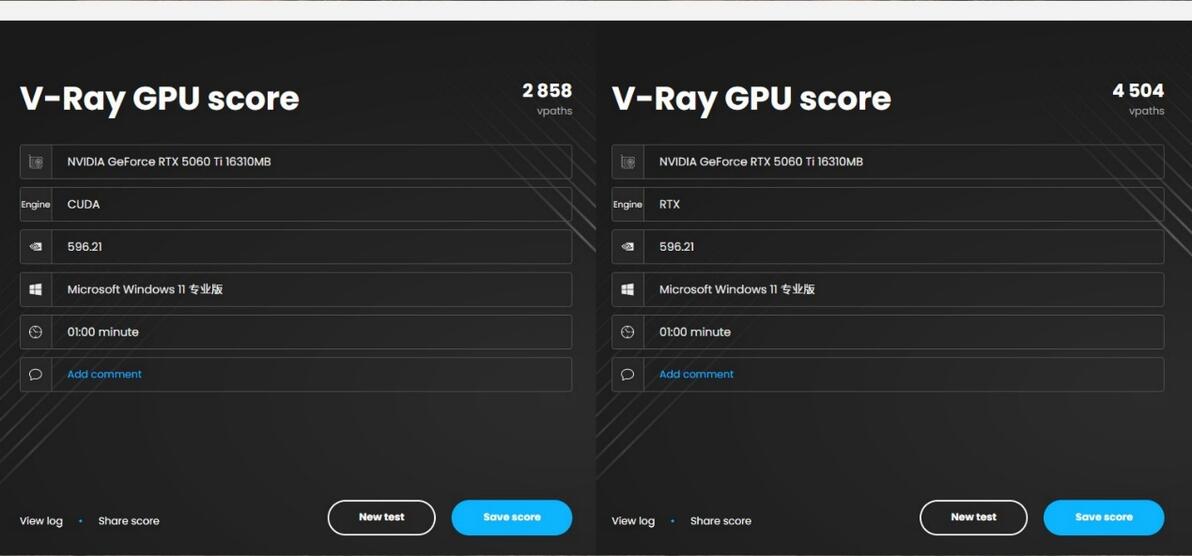
Task: Click Engine label beside CUDA
Action: click(x=36, y=205)
